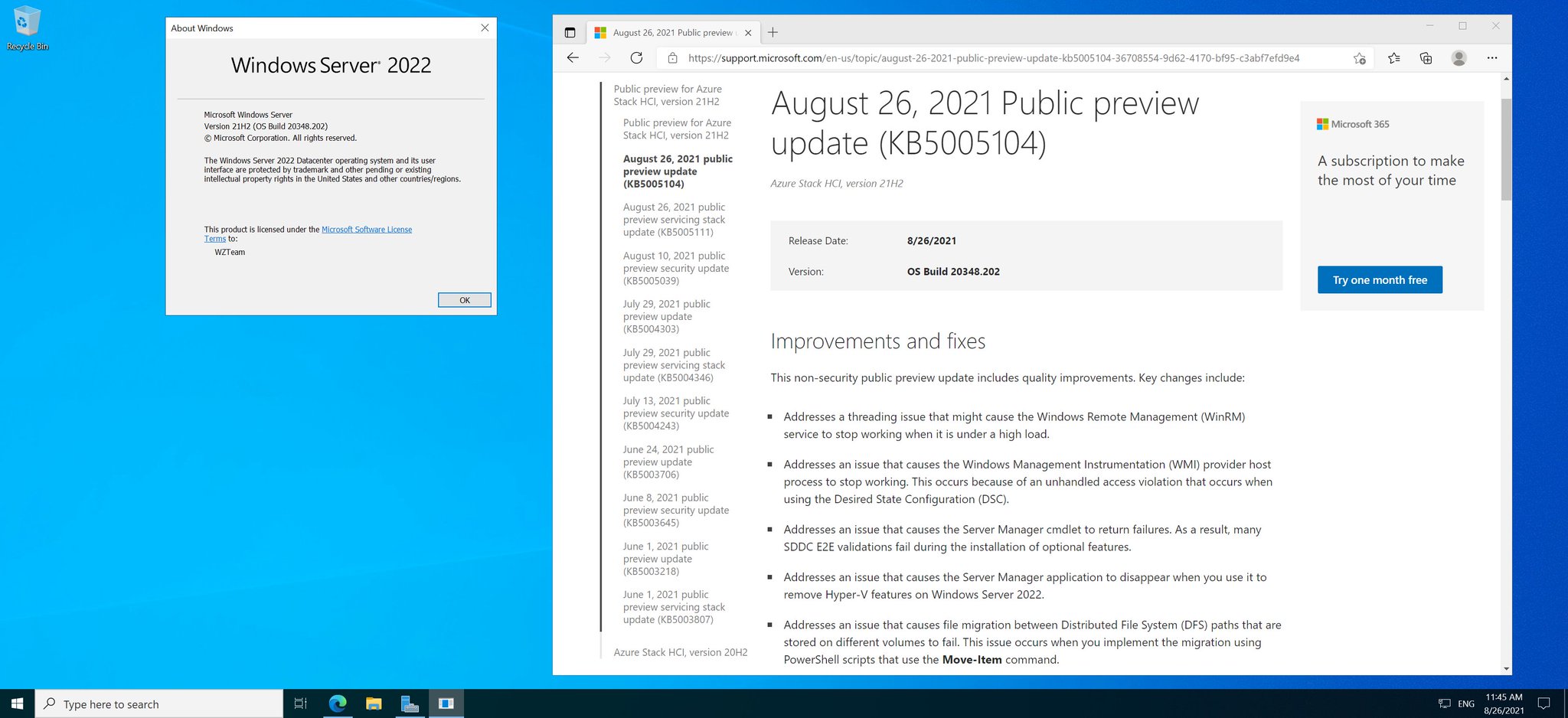Click the Try one month free button
Image resolution: width=1568 pixels, height=718 pixels.
point(1379,279)
